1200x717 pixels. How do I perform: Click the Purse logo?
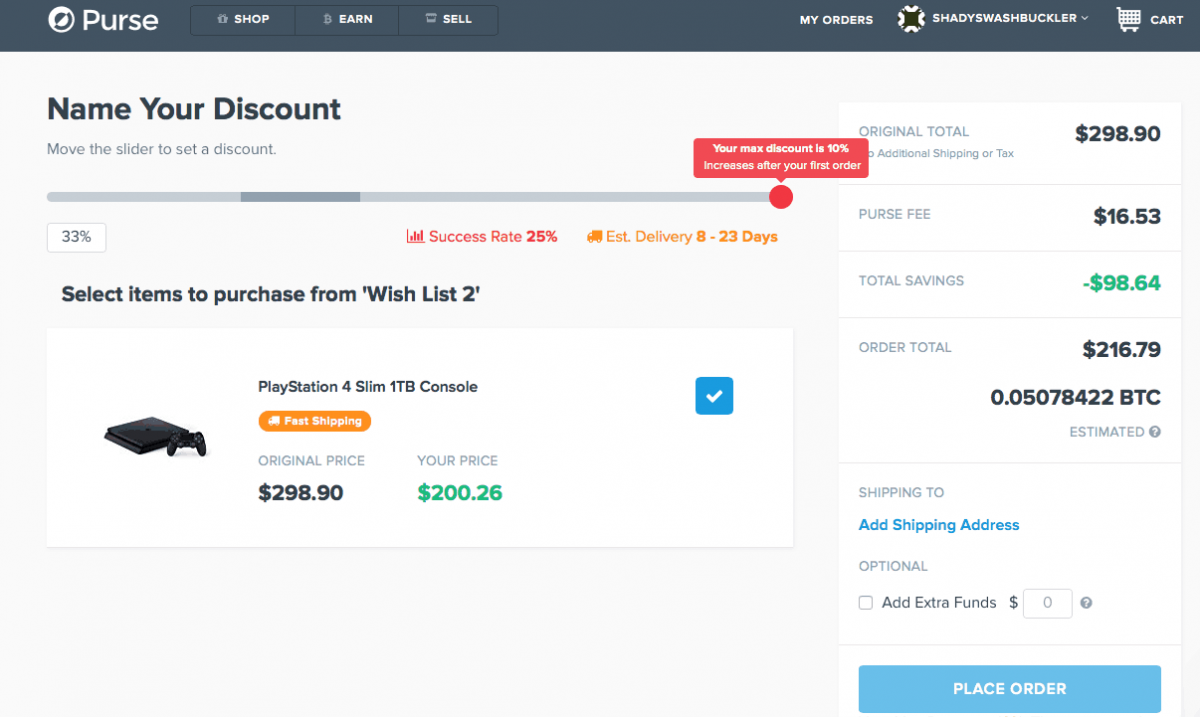click(x=103, y=20)
